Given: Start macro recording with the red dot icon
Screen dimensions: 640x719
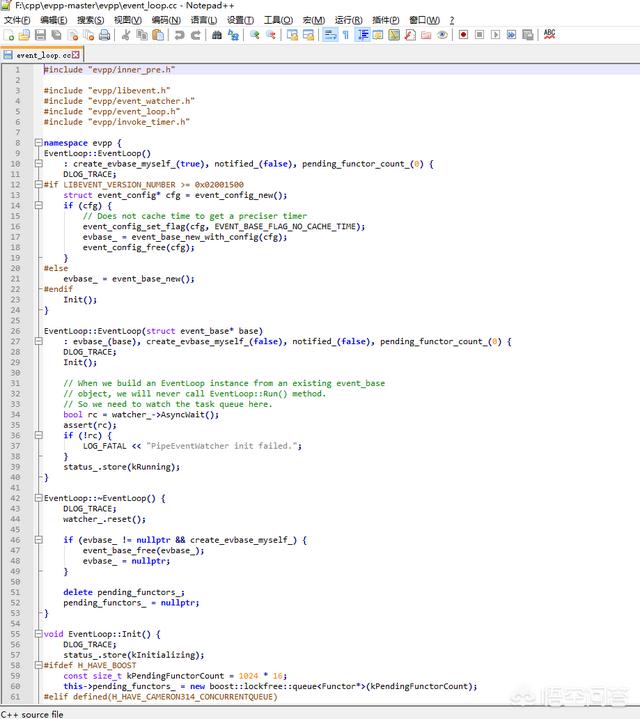Looking at the screenshot, I should click(463, 35).
